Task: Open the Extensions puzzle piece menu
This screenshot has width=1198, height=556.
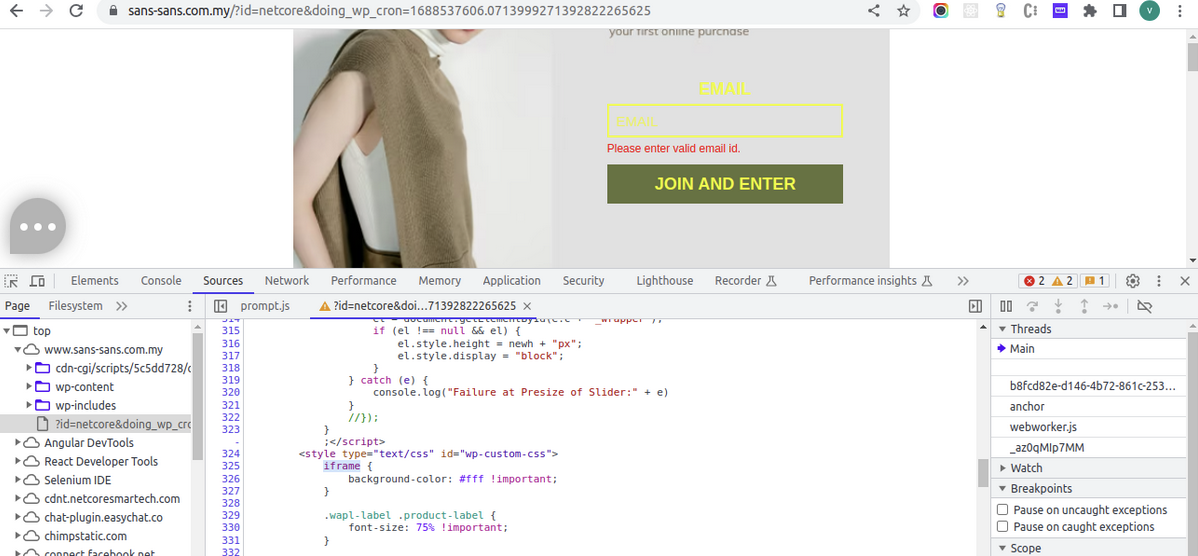Action: pos(1090,11)
